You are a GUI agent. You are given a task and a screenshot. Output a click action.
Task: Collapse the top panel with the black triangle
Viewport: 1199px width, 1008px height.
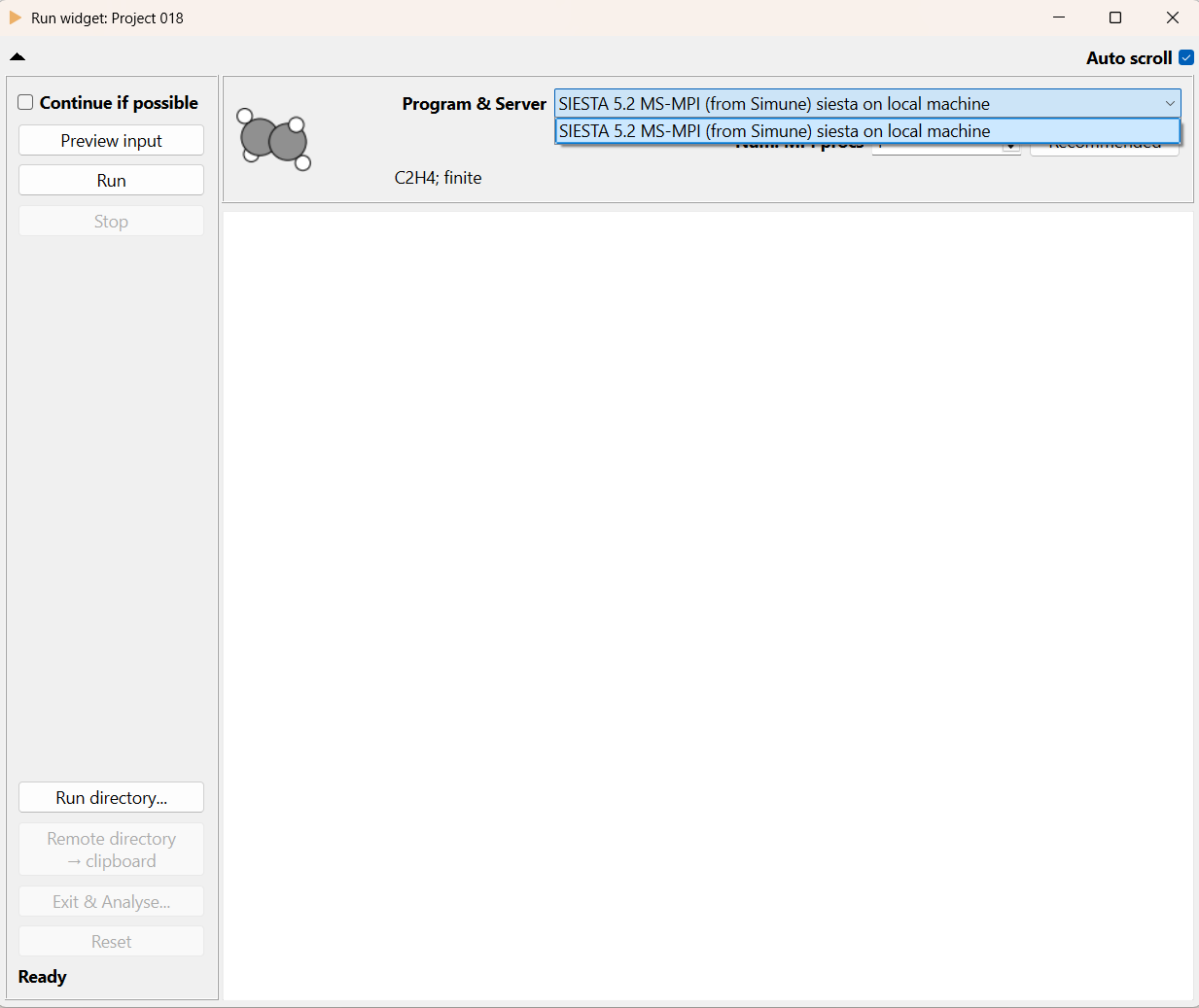click(x=18, y=56)
